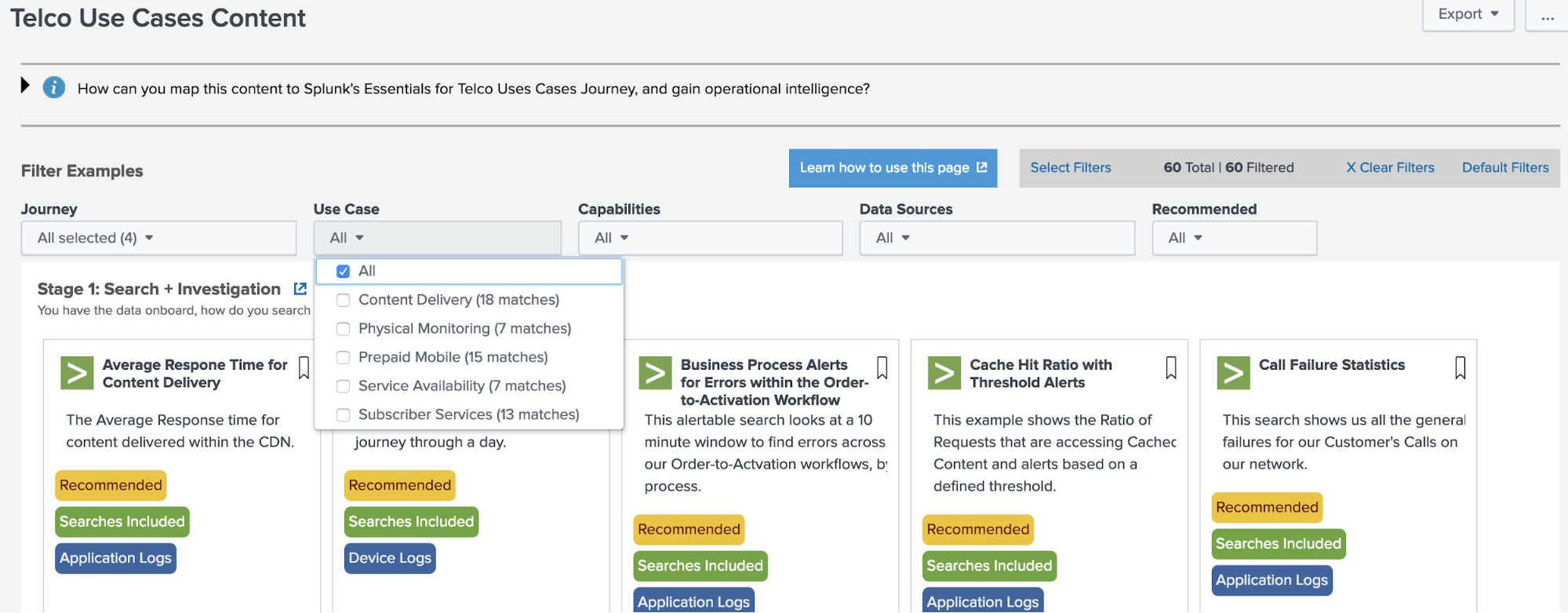1568x613 pixels.
Task: Check Subscriber Services (13 matches)
Action: (343, 414)
